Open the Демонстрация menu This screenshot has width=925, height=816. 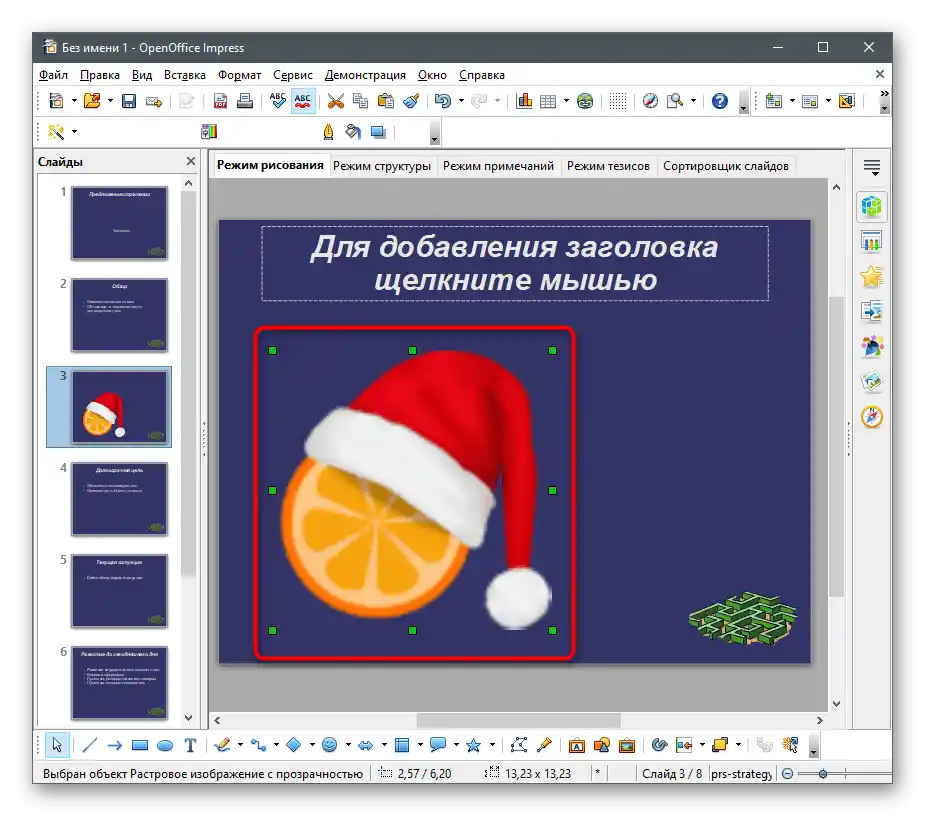365,75
